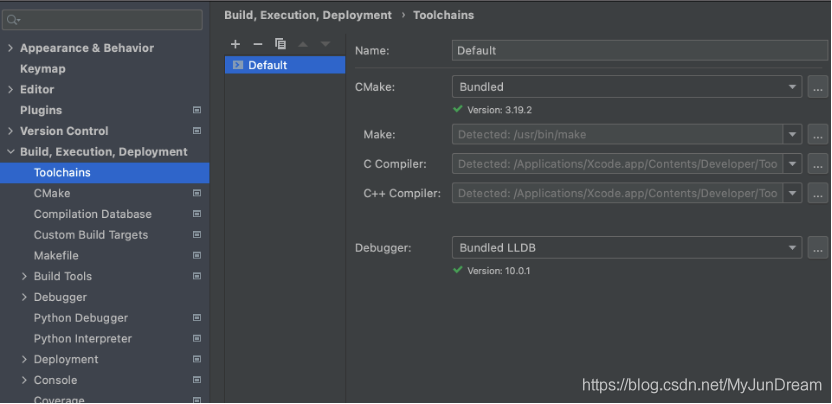This screenshot has width=832, height=404.
Task: Click the toolchain Name text field
Action: point(640,50)
